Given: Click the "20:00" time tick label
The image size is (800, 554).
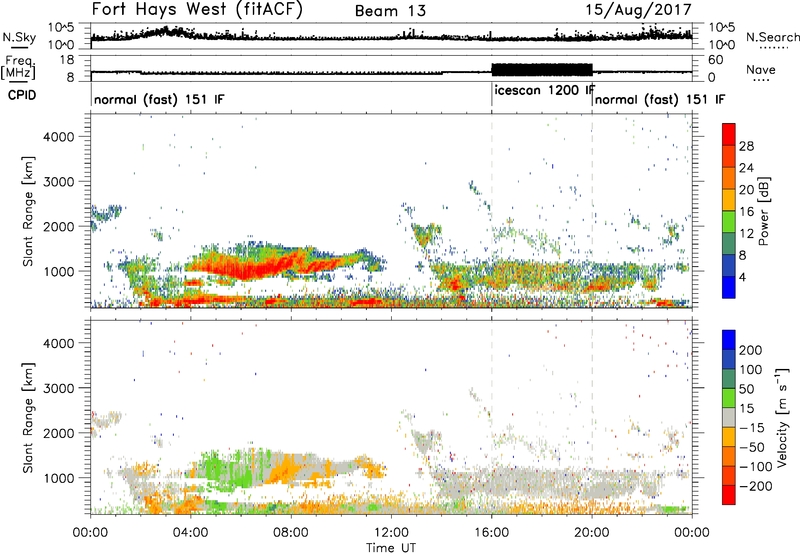Looking at the screenshot, I should pyautogui.click(x=592, y=533).
